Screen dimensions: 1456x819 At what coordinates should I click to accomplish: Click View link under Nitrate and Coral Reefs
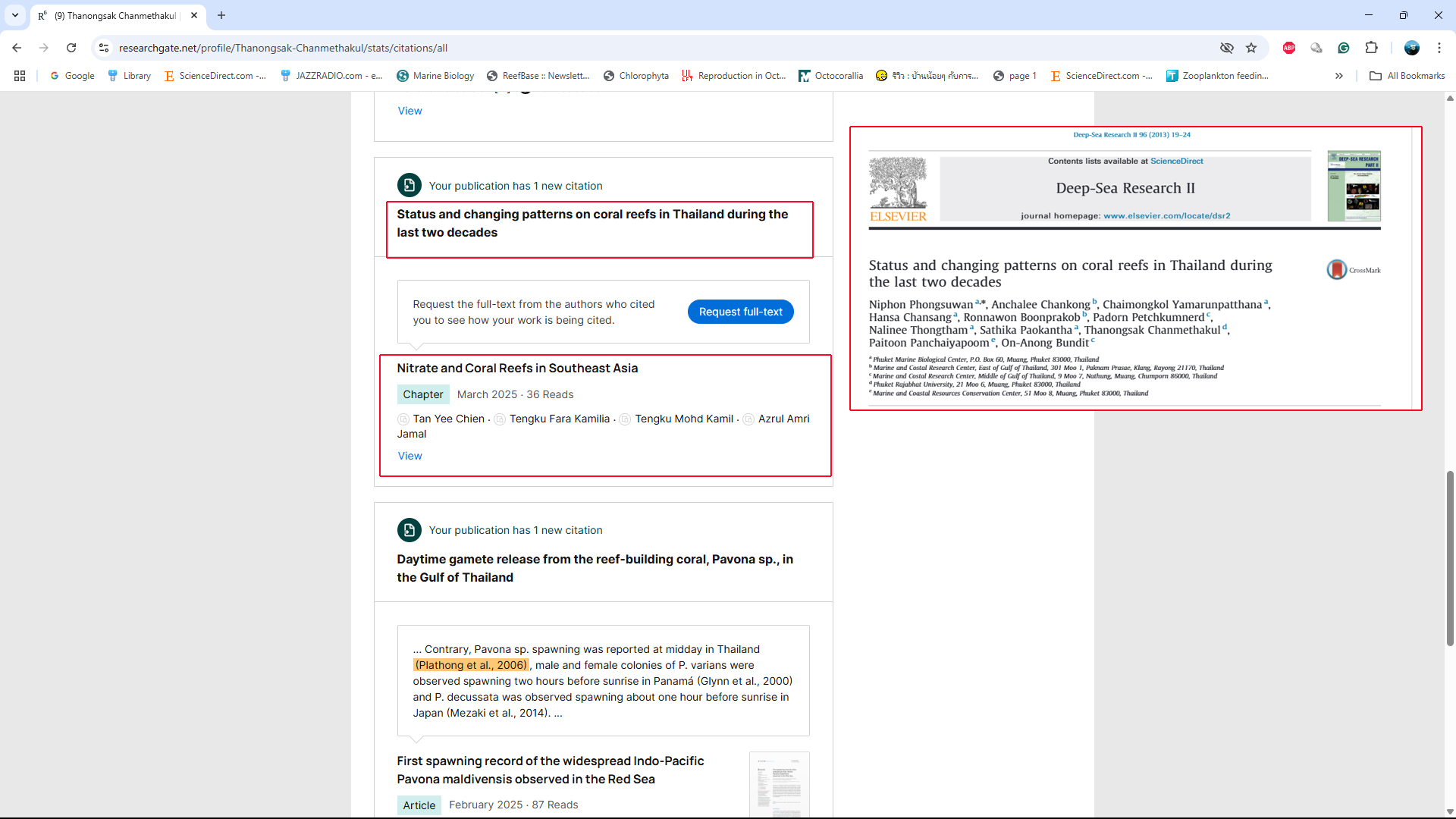coord(409,456)
